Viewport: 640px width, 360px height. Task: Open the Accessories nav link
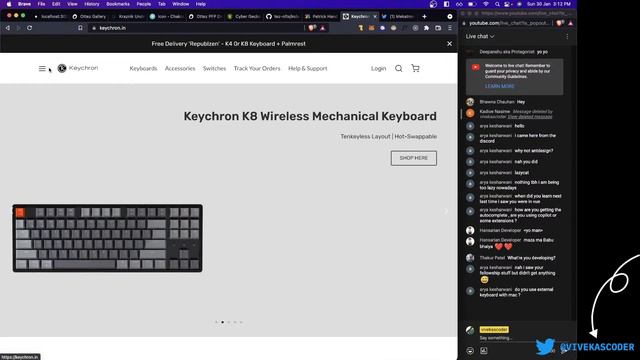[x=180, y=69]
